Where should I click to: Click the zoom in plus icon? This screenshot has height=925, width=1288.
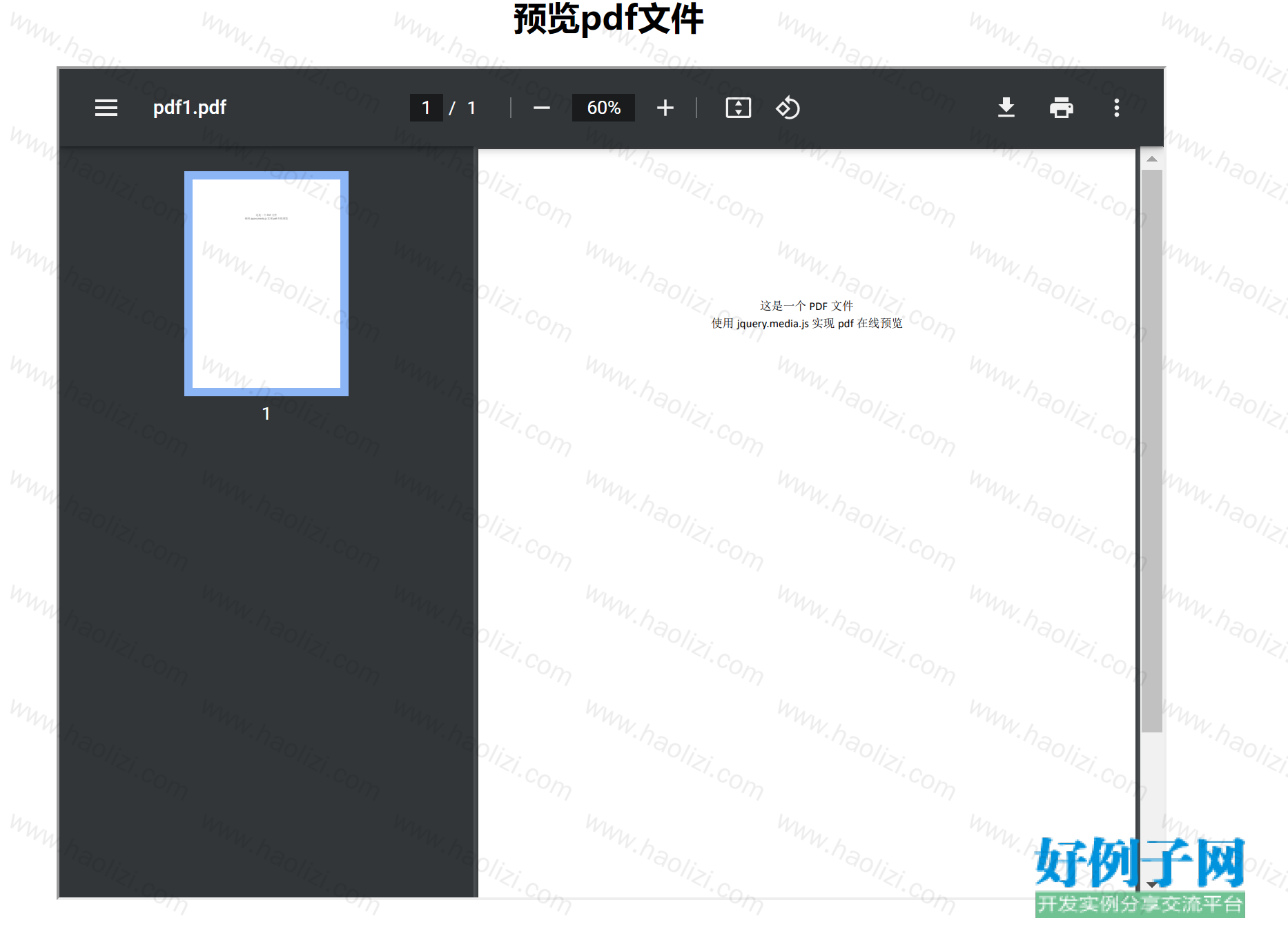click(x=665, y=108)
